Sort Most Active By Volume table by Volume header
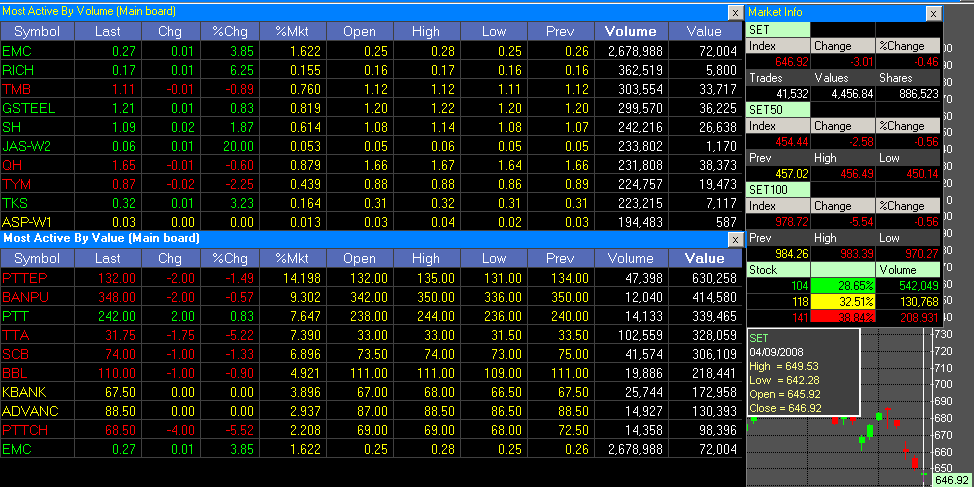 630,32
